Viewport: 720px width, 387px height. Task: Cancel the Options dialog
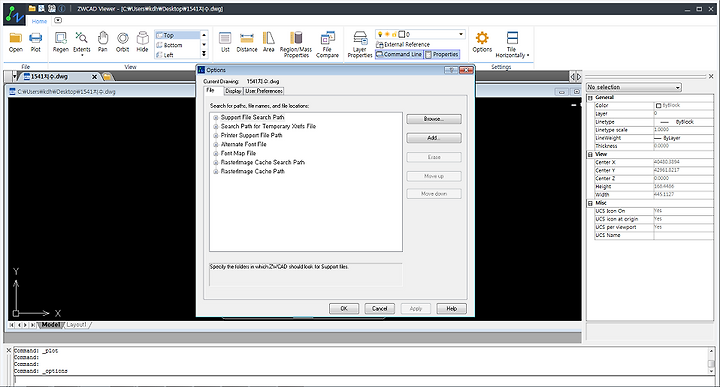(379, 308)
